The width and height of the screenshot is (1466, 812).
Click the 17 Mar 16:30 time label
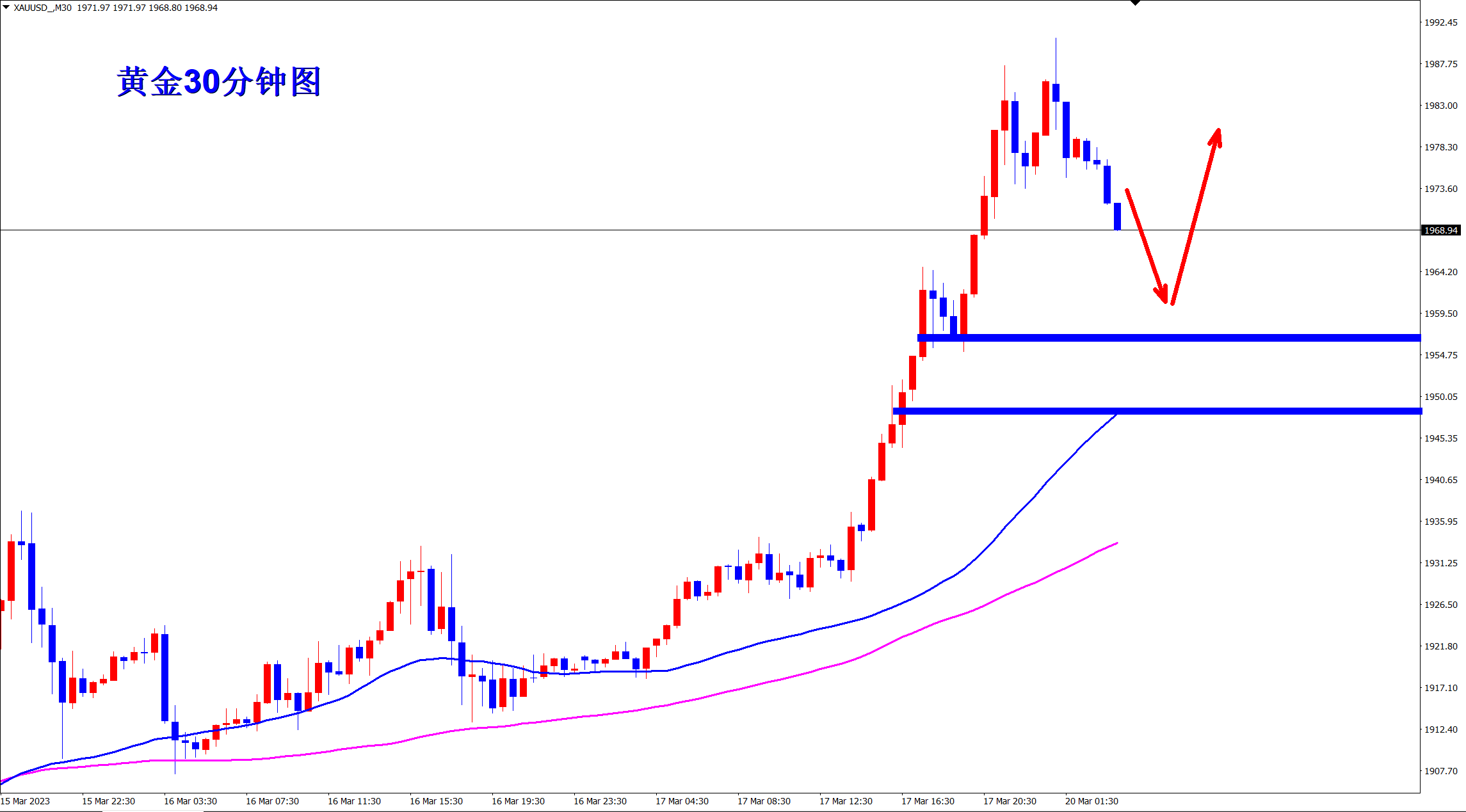(x=928, y=801)
